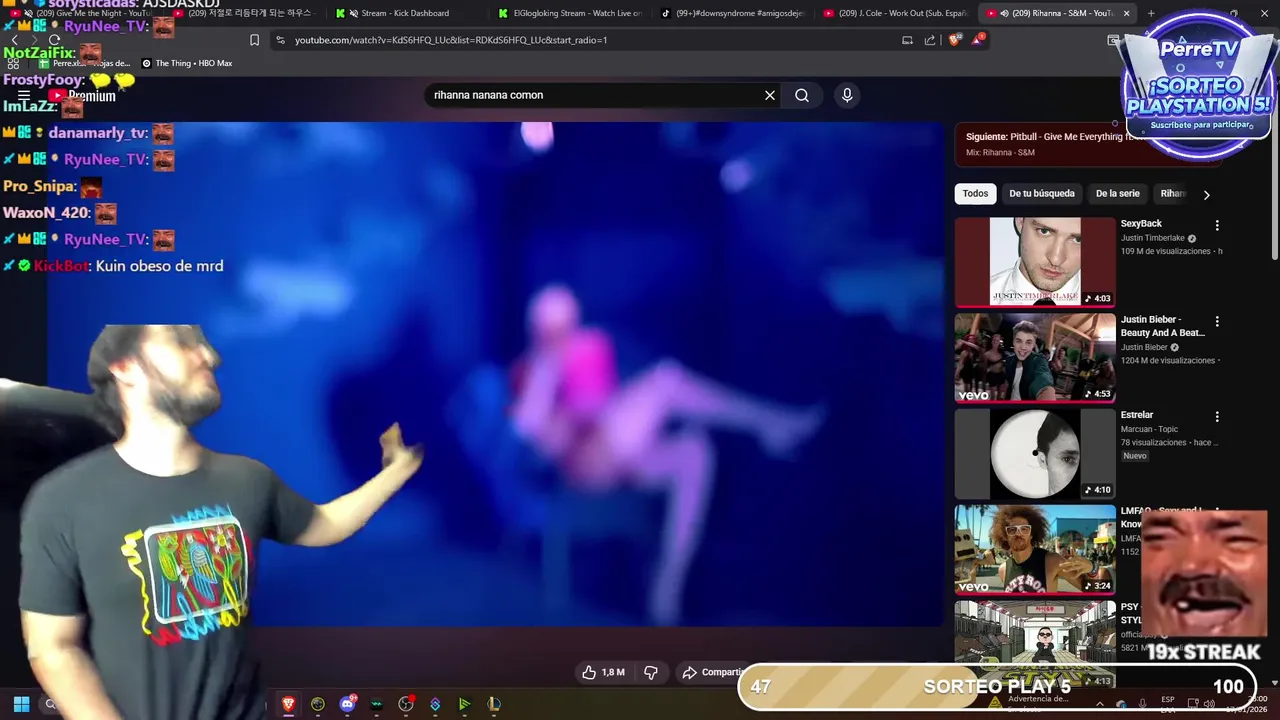Open options menu for the Estrelar video
This screenshot has height=720, width=1280.
[x=1217, y=416]
